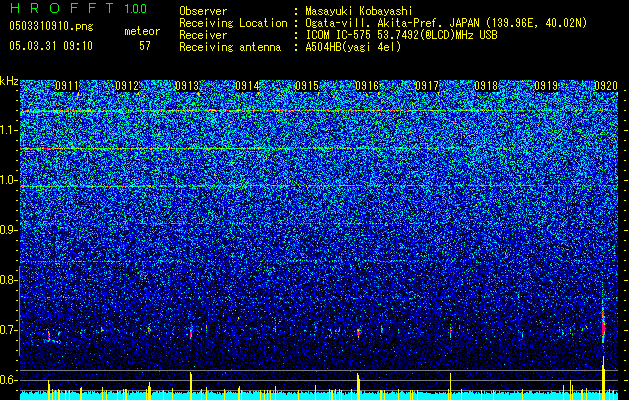Click the HROFFT 1.0.0 program title
The width and height of the screenshot is (629, 400).
78,8
